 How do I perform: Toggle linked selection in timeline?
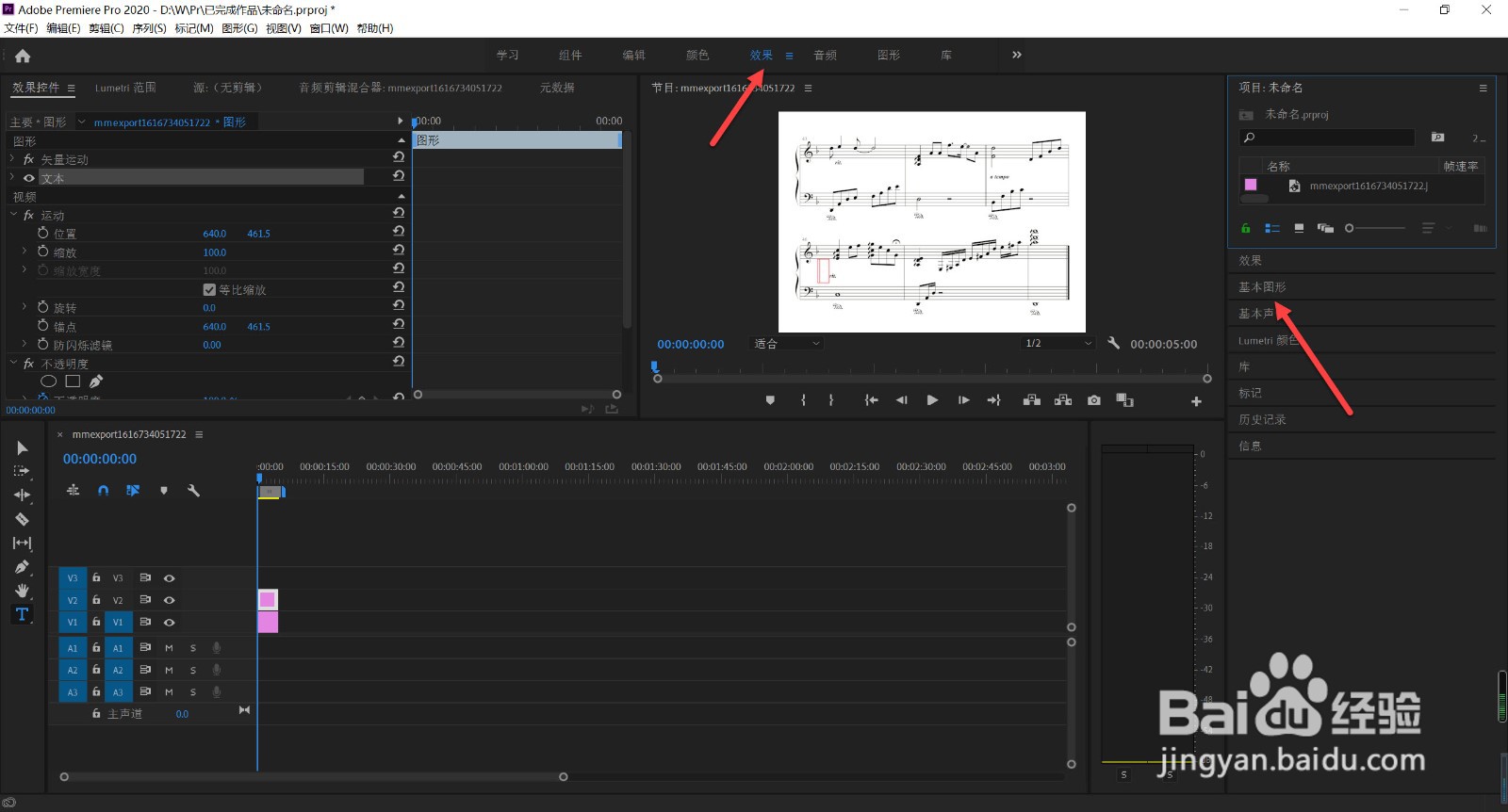[133, 491]
